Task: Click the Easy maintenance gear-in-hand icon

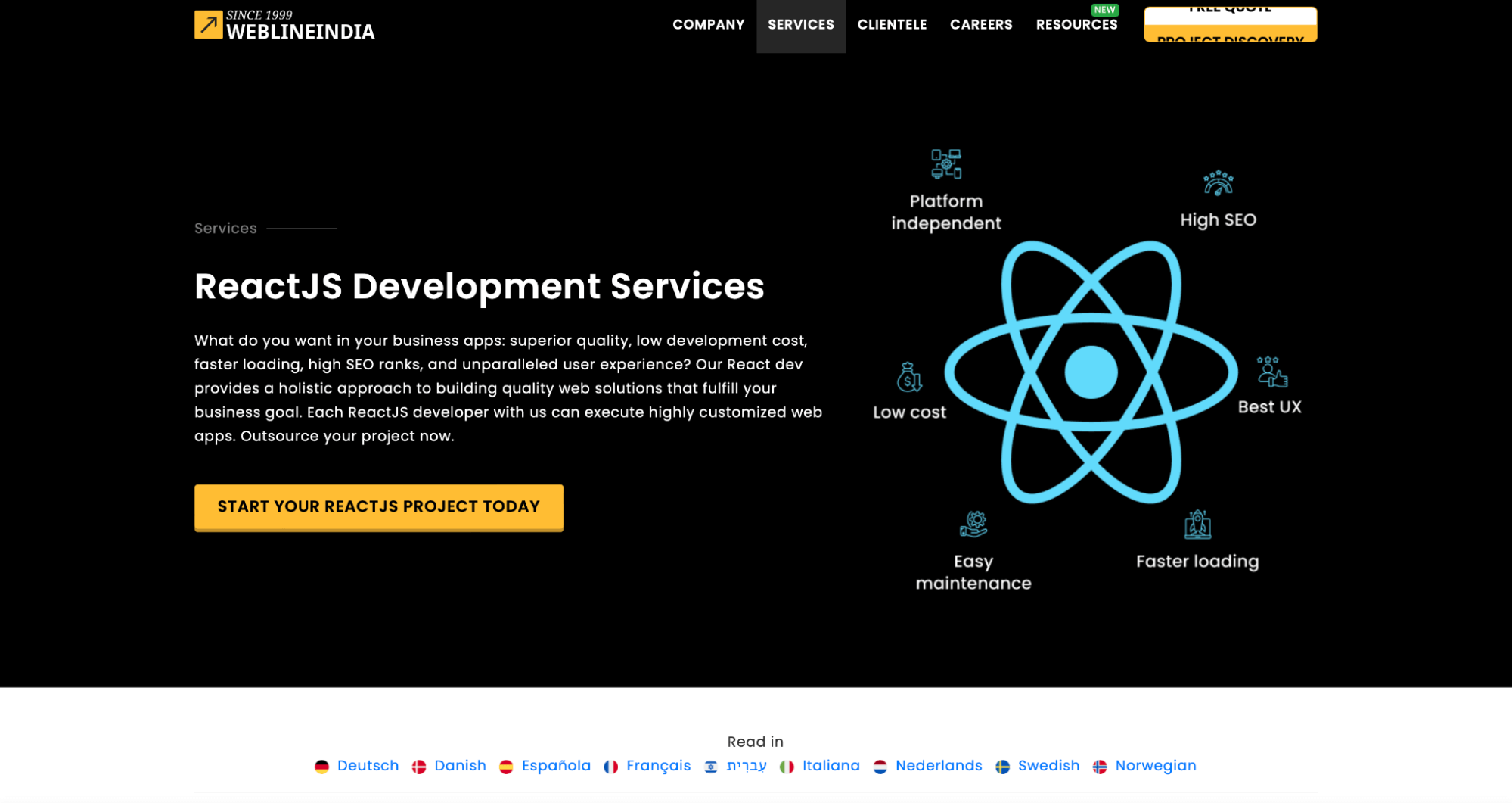Action: click(x=974, y=524)
